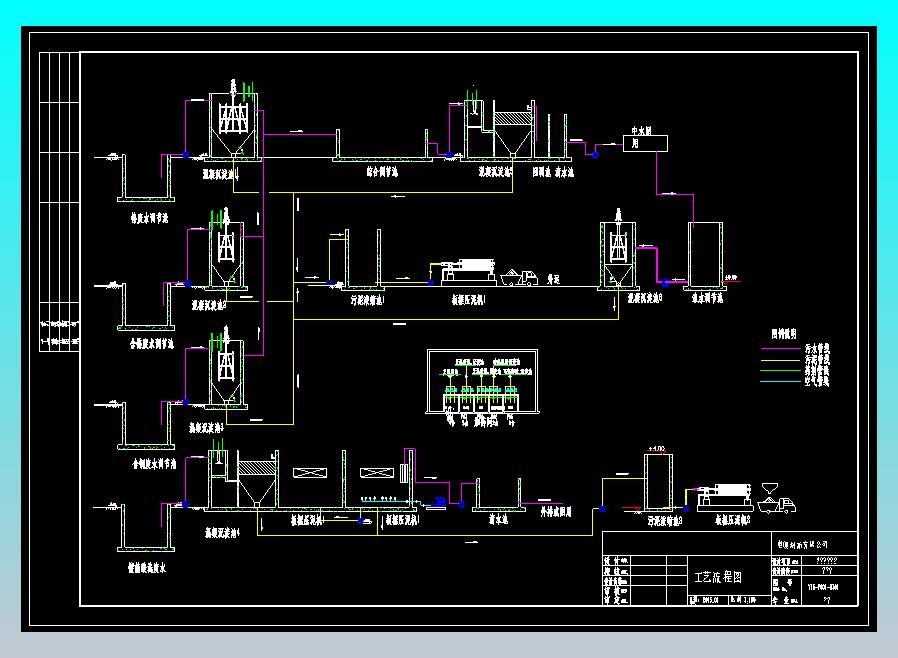This screenshot has height=658, width=898.
Task: Click pump left of 污泥浓缩池2
Action: click(x=602, y=509)
